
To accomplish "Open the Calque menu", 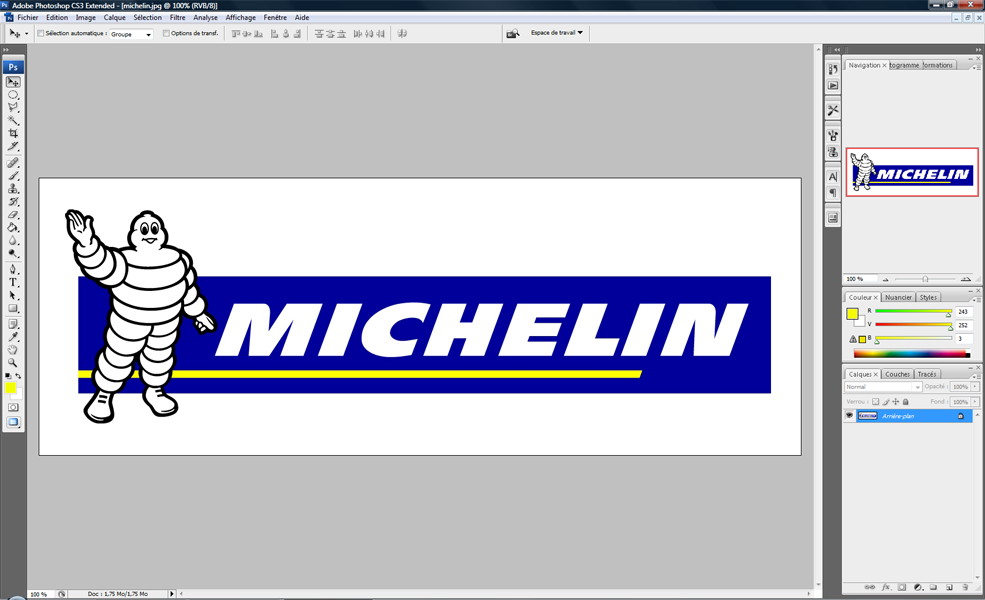I will click(114, 18).
